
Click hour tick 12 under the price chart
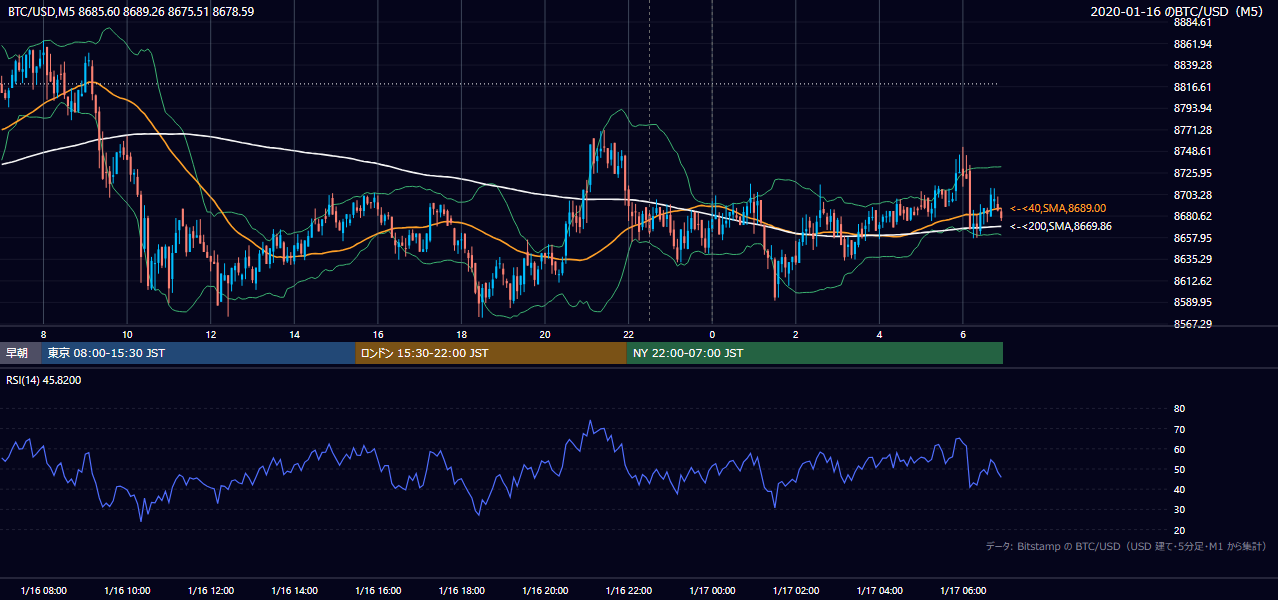[211, 334]
